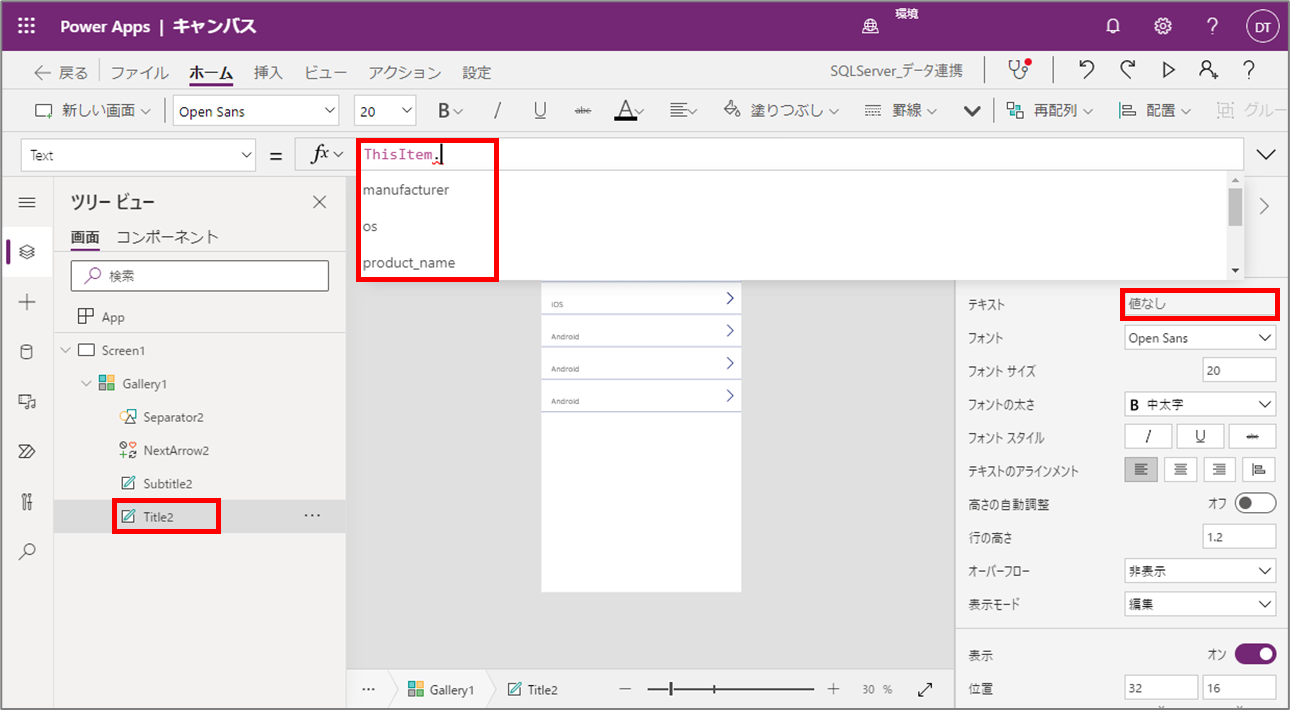The height and width of the screenshot is (710, 1290).
Task: Apply strikethrough formatting in toolbar
Action: click(583, 111)
